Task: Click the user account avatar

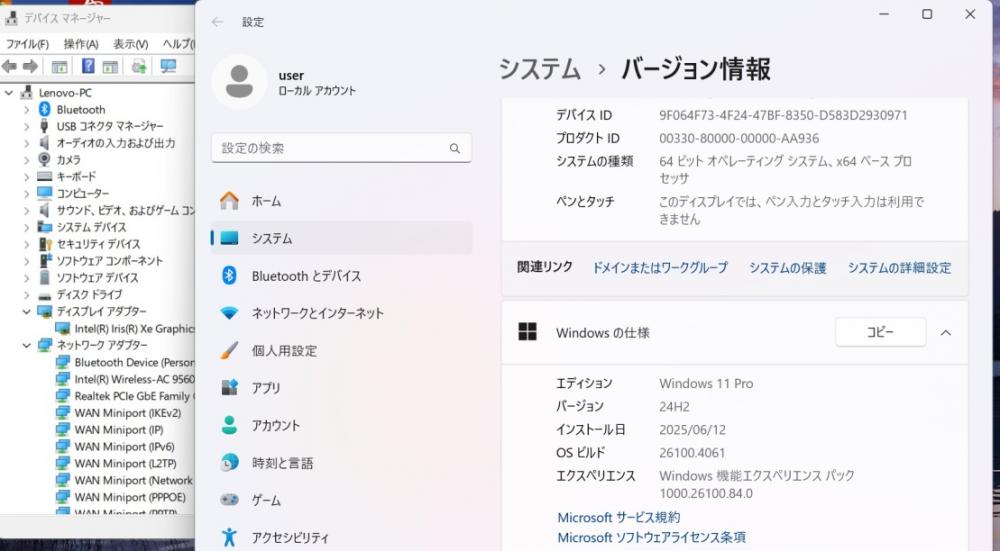Action: [x=239, y=82]
